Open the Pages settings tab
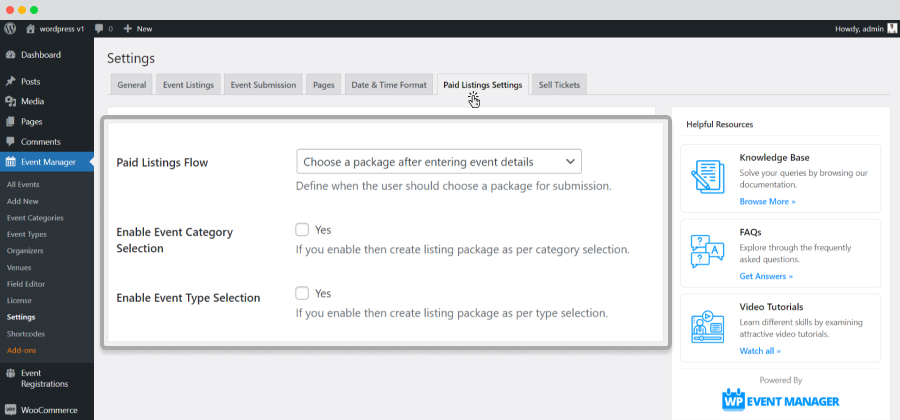 click(x=324, y=85)
